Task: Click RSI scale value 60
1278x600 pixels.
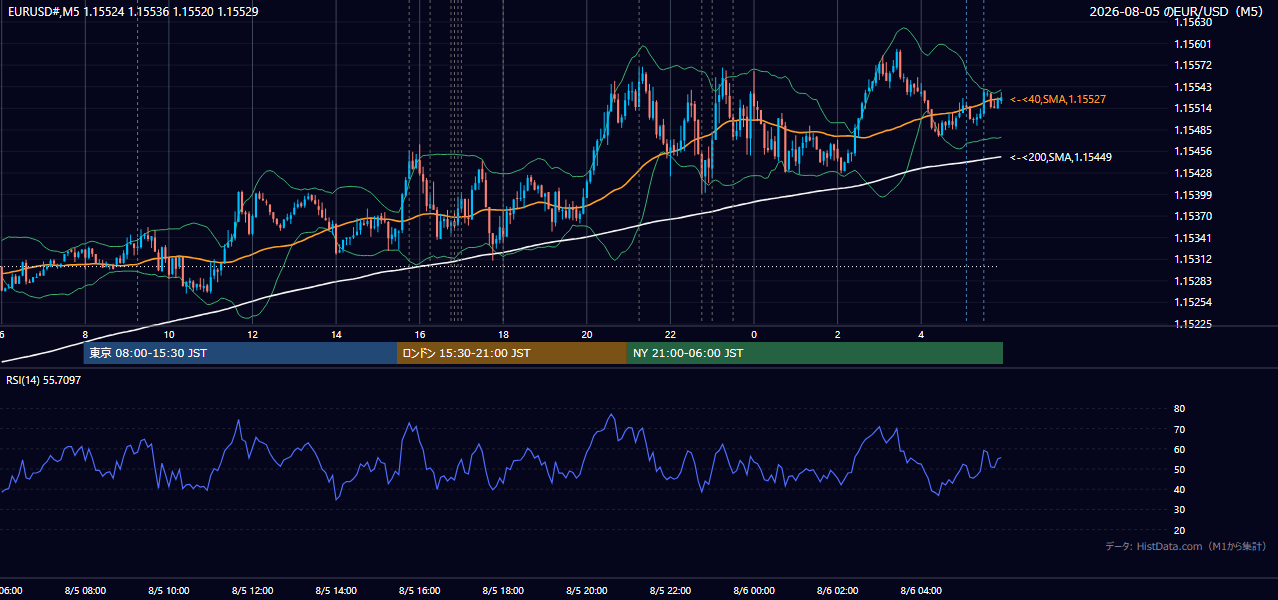Action: (x=1179, y=449)
